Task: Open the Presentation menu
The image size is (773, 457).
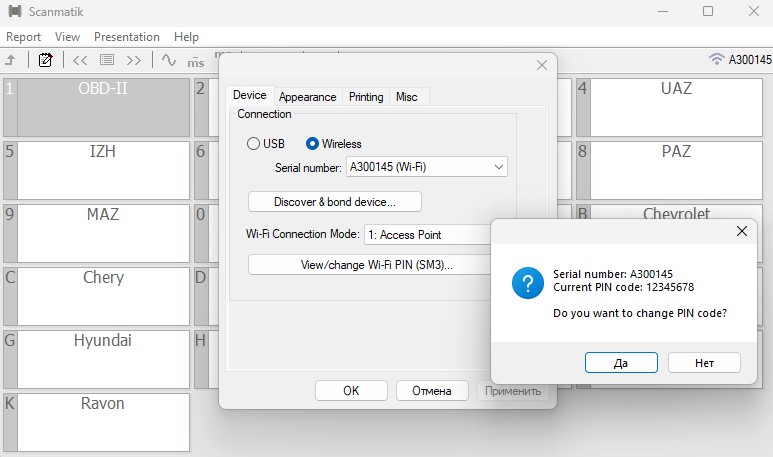Action: (x=127, y=37)
